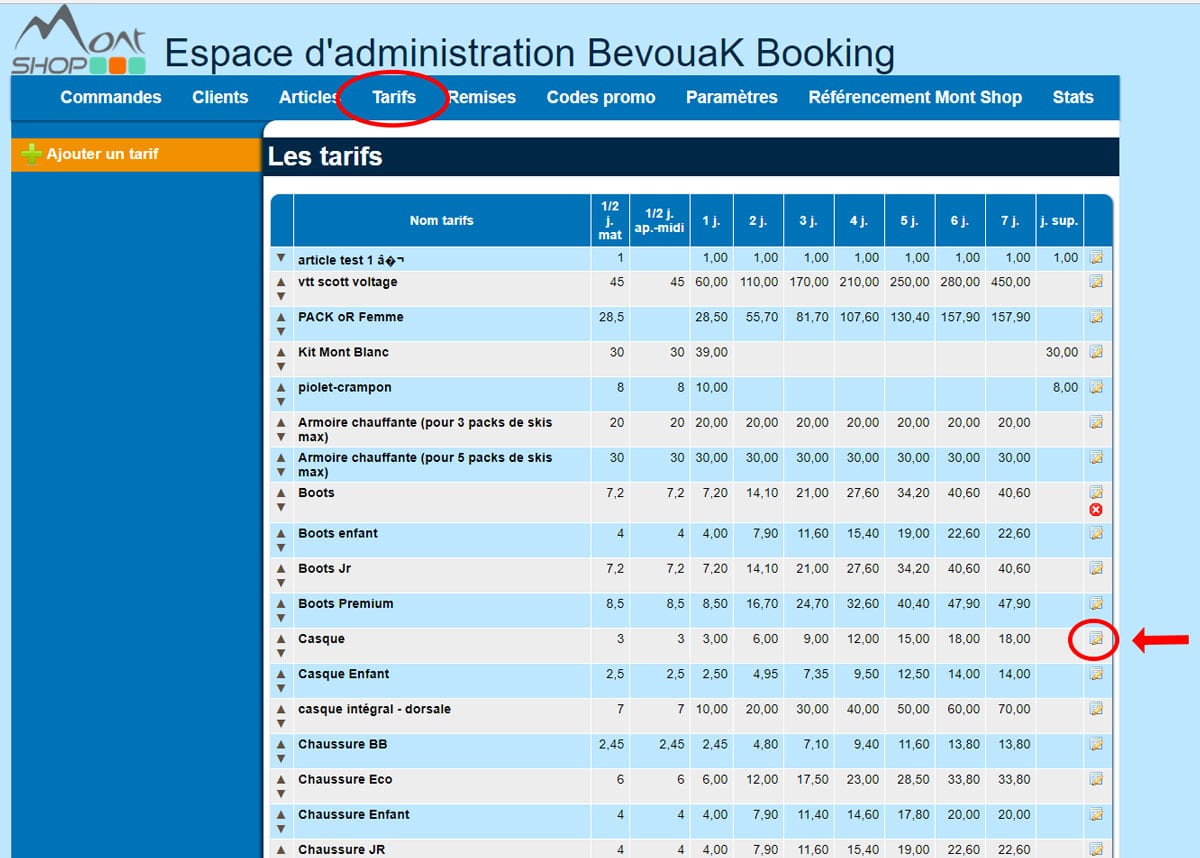Move piolet-crampon row down
The height and width of the screenshot is (858, 1200).
pyautogui.click(x=281, y=401)
